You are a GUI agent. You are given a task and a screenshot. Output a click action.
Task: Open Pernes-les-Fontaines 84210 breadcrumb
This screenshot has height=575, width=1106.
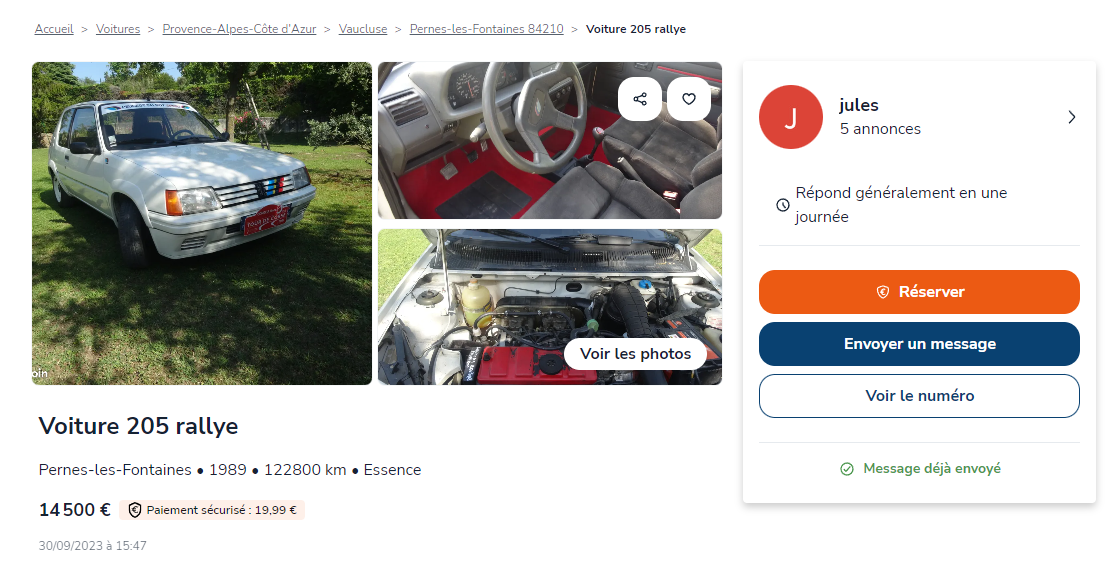pyautogui.click(x=487, y=29)
